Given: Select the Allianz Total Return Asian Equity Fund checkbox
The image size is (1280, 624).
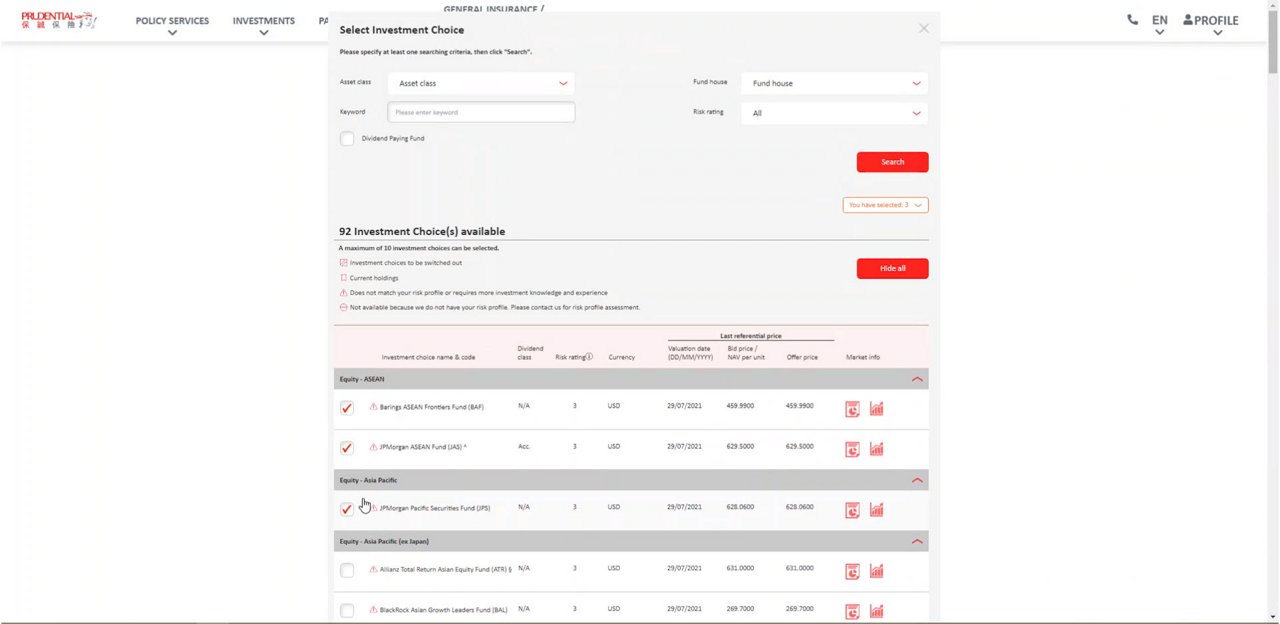Looking at the screenshot, I should (347, 571).
